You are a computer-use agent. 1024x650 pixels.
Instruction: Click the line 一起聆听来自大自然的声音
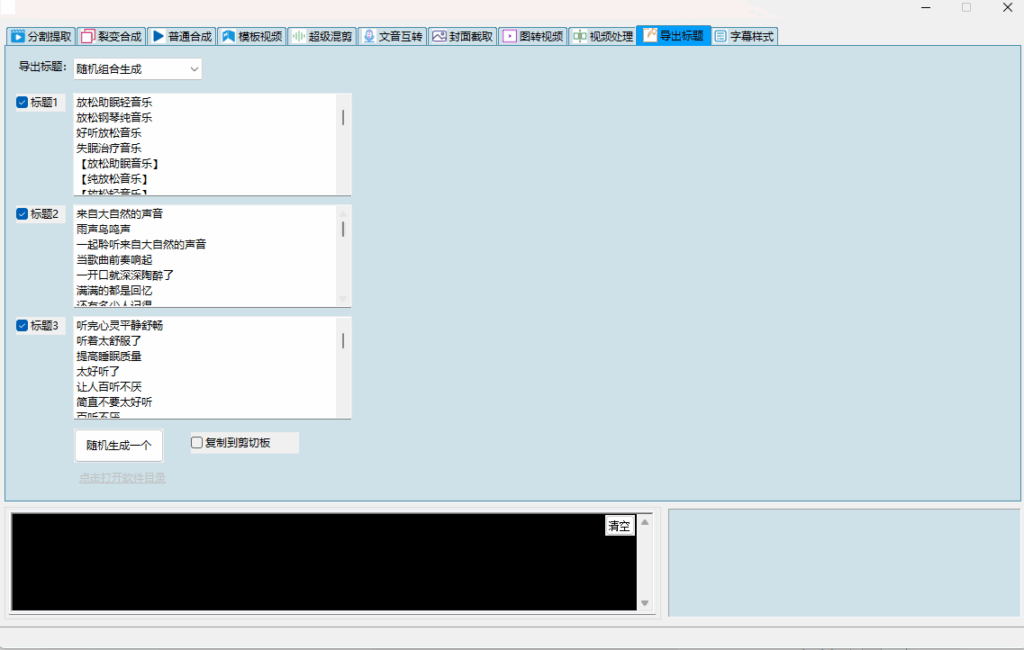click(x=141, y=245)
